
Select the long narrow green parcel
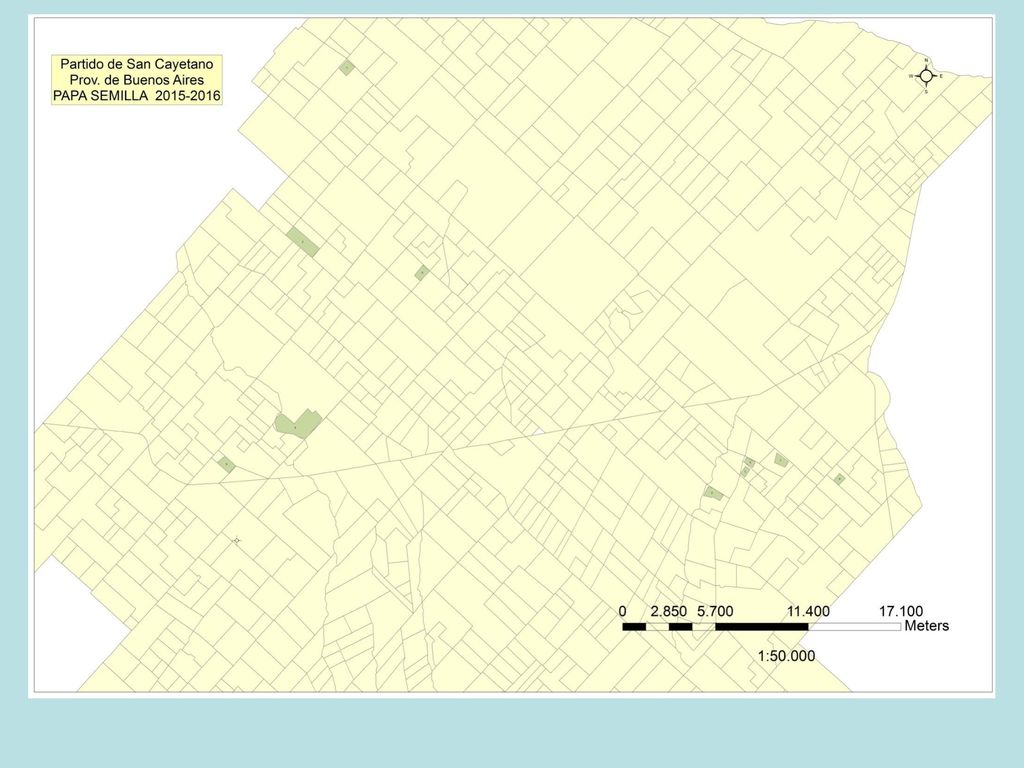click(302, 242)
